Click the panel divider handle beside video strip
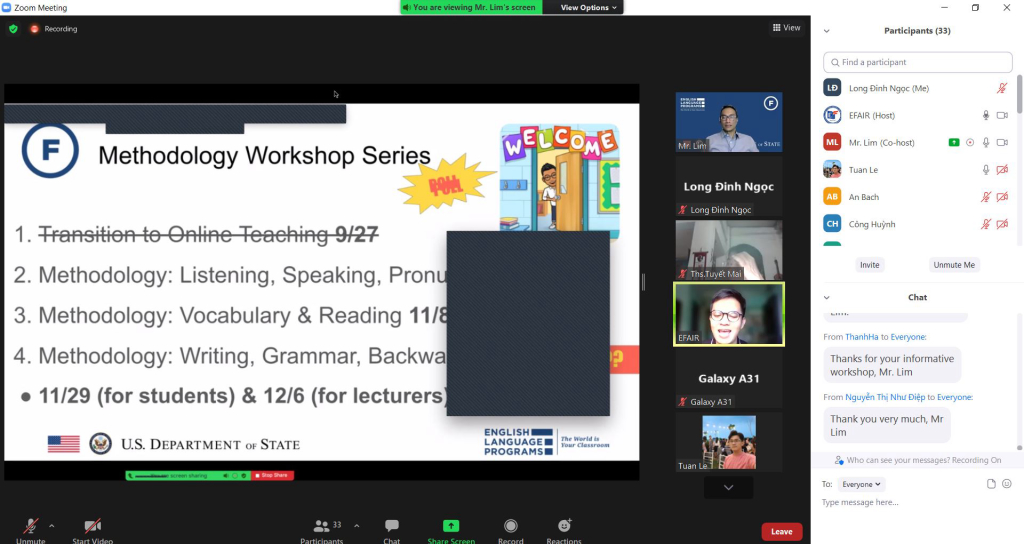 pos(643,281)
